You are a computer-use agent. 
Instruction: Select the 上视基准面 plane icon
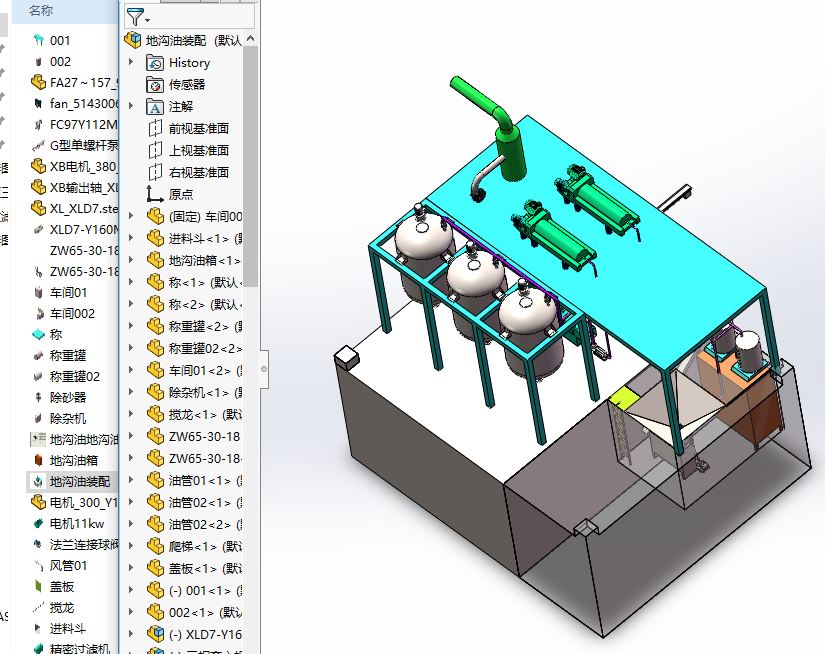click(x=155, y=150)
